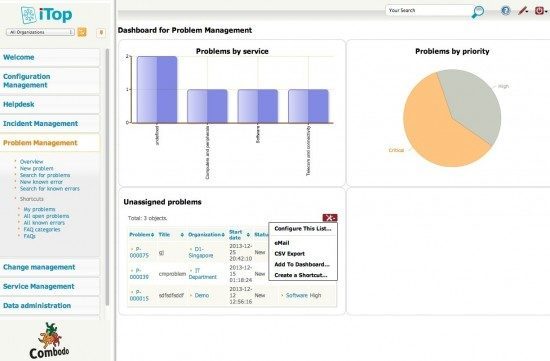Screen dimensions: 550x361
Task: Expand the Incident Management section
Action: pos(50,123)
